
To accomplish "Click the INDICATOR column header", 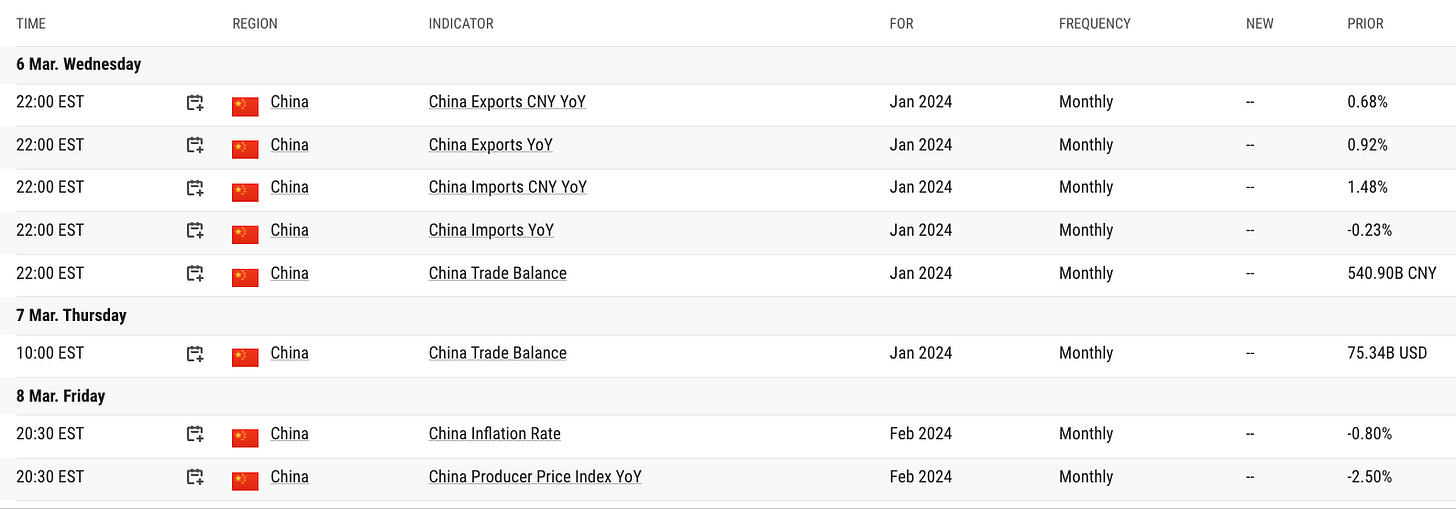I will pyautogui.click(x=461, y=24).
